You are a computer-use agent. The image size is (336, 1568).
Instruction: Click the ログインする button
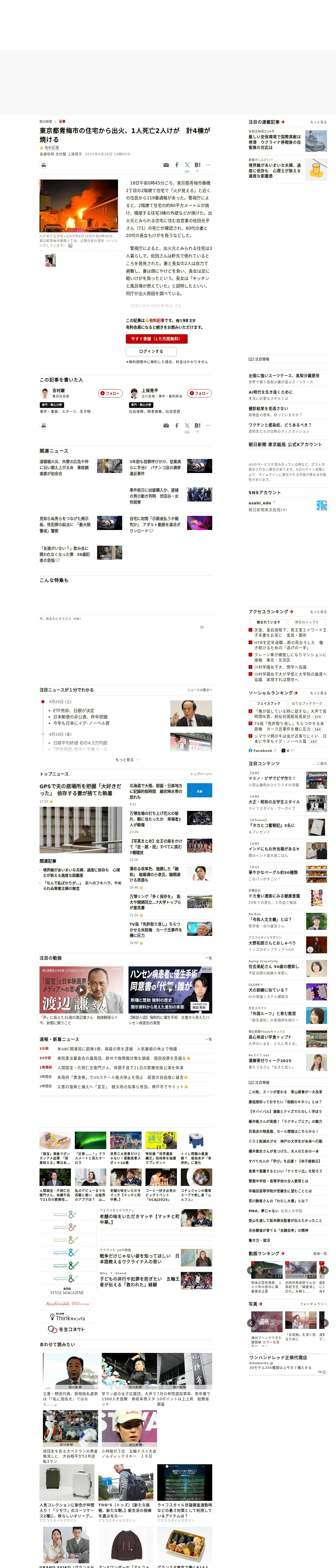tap(151, 351)
